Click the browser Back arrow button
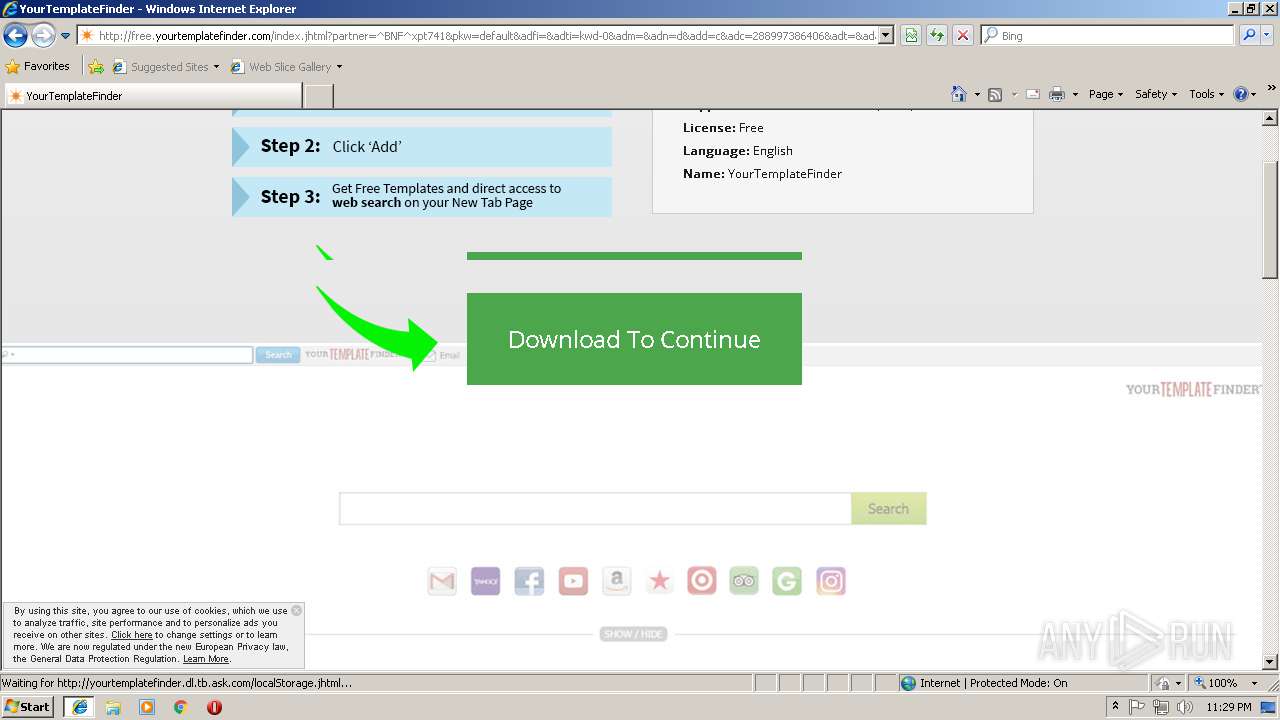This screenshot has width=1280, height=720. (x=15, y=36)
